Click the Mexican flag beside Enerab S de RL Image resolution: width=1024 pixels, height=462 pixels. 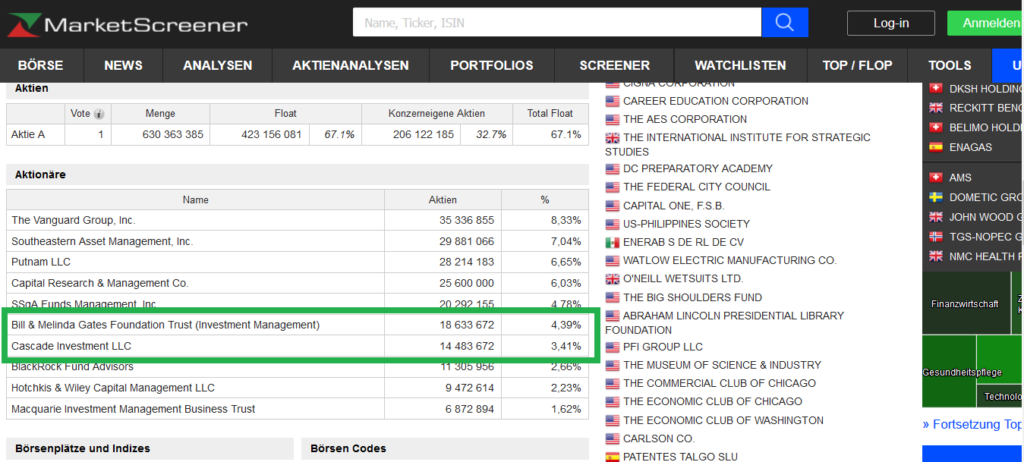[612, 242]
